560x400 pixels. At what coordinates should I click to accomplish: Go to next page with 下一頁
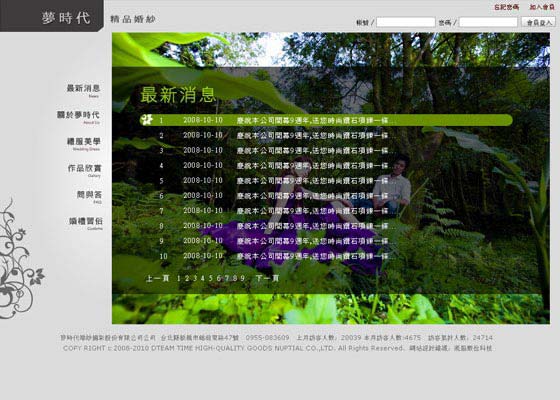[x=267, y=278]
